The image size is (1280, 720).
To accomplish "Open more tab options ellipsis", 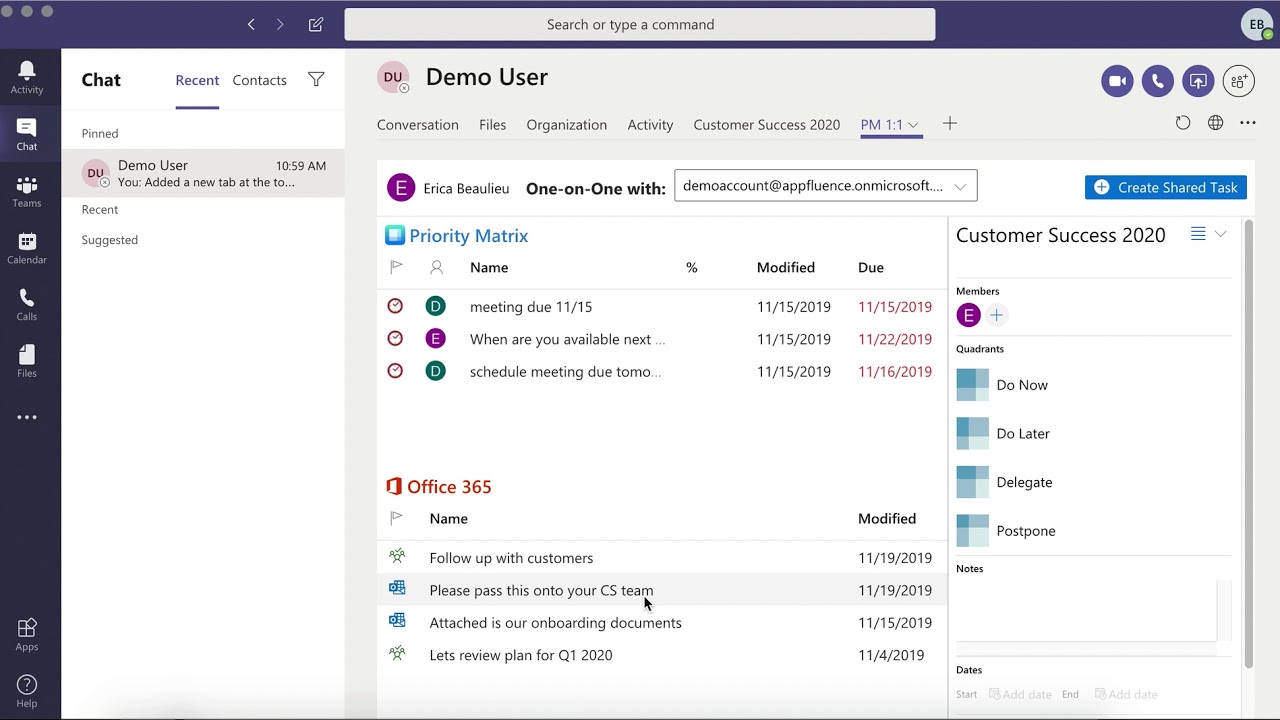I will [x=1248, y=123].
